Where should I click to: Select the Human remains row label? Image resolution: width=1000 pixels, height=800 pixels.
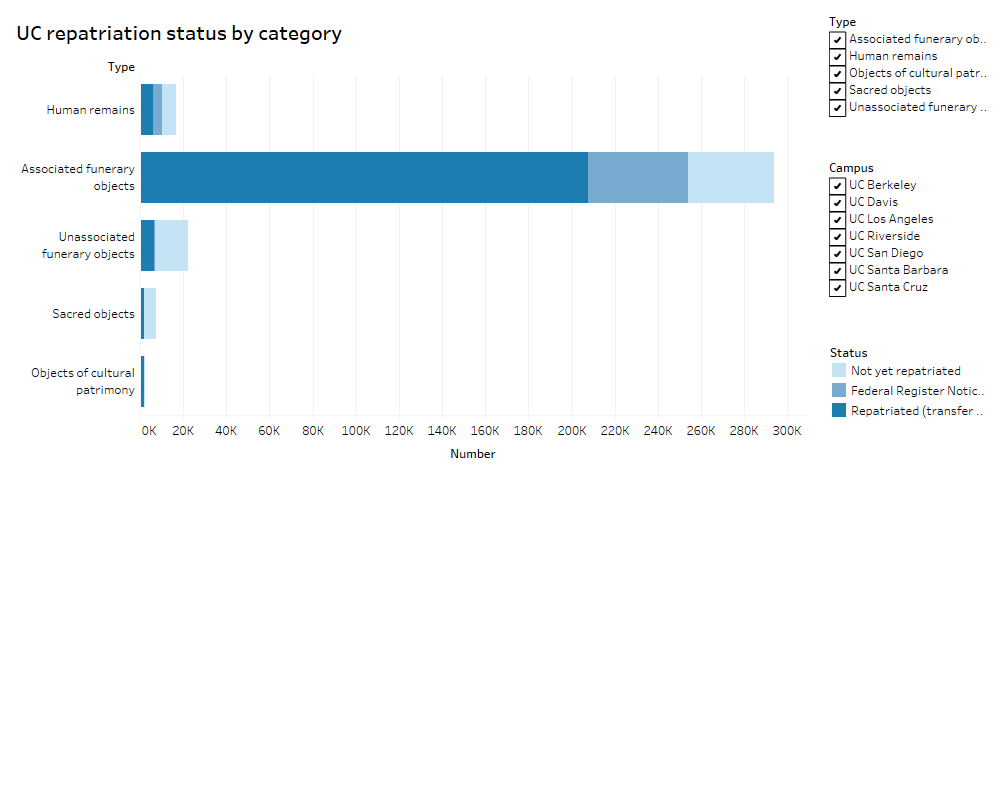90,110
